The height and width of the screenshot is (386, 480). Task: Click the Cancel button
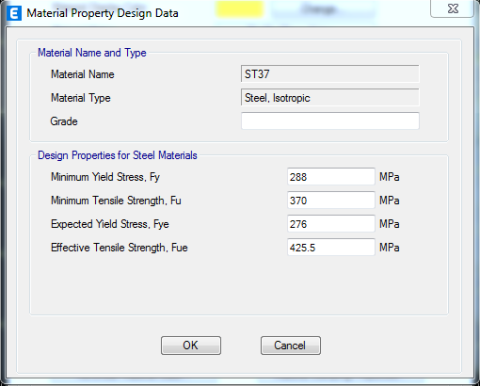coord(291,345)
